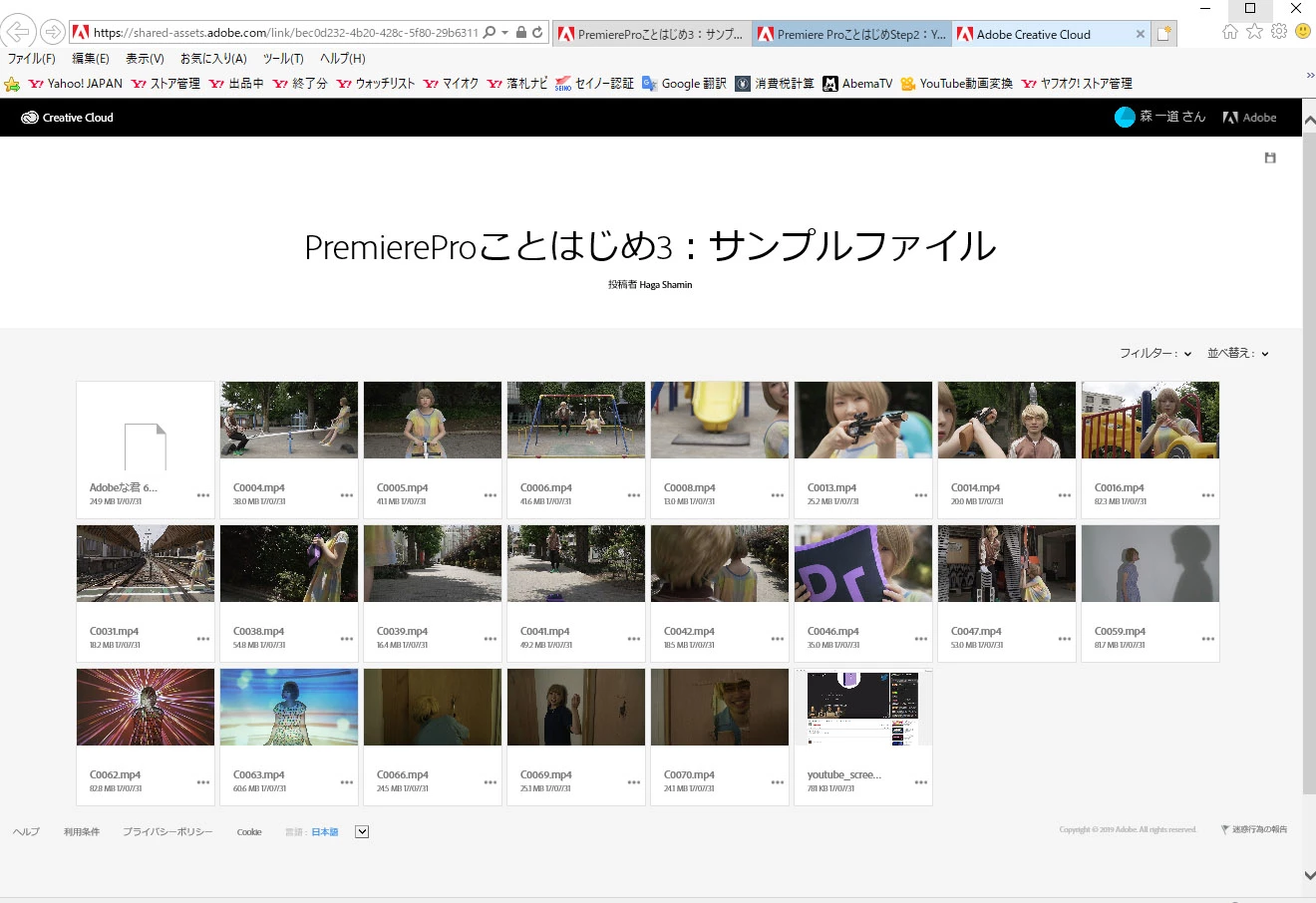Click the URL address field
1316x903 pixels.
pyautogui.click(x=285, y=32)
